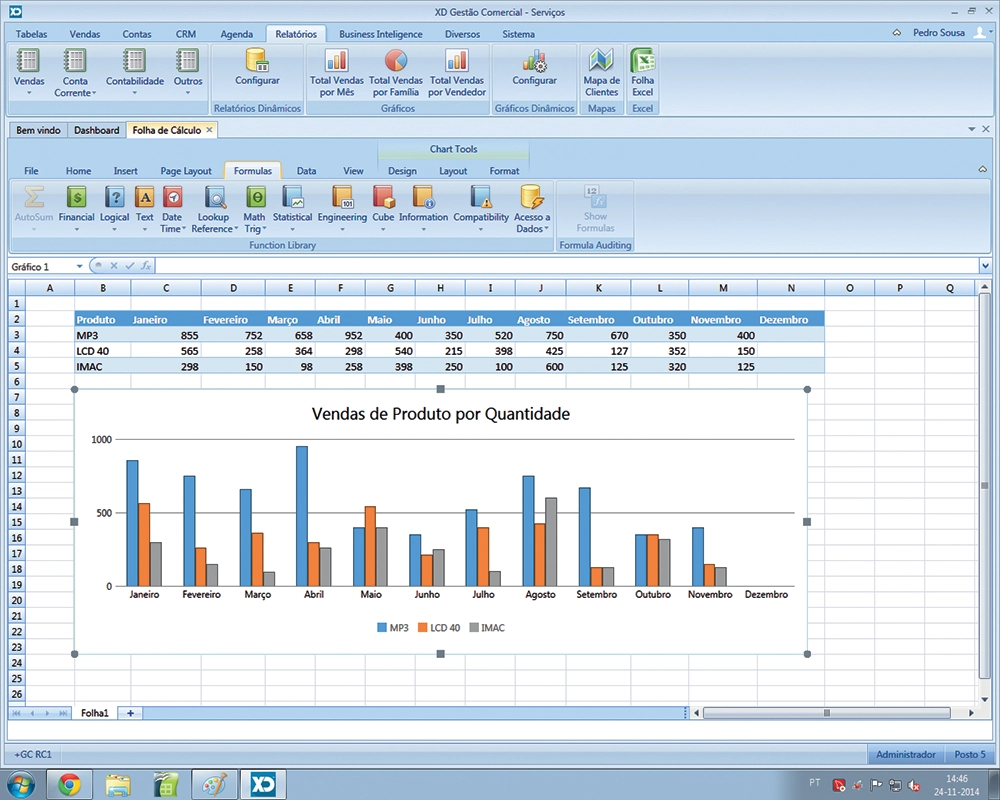Expand the Vendas reports dropdown
The image size is (1000, 800).
29,93
